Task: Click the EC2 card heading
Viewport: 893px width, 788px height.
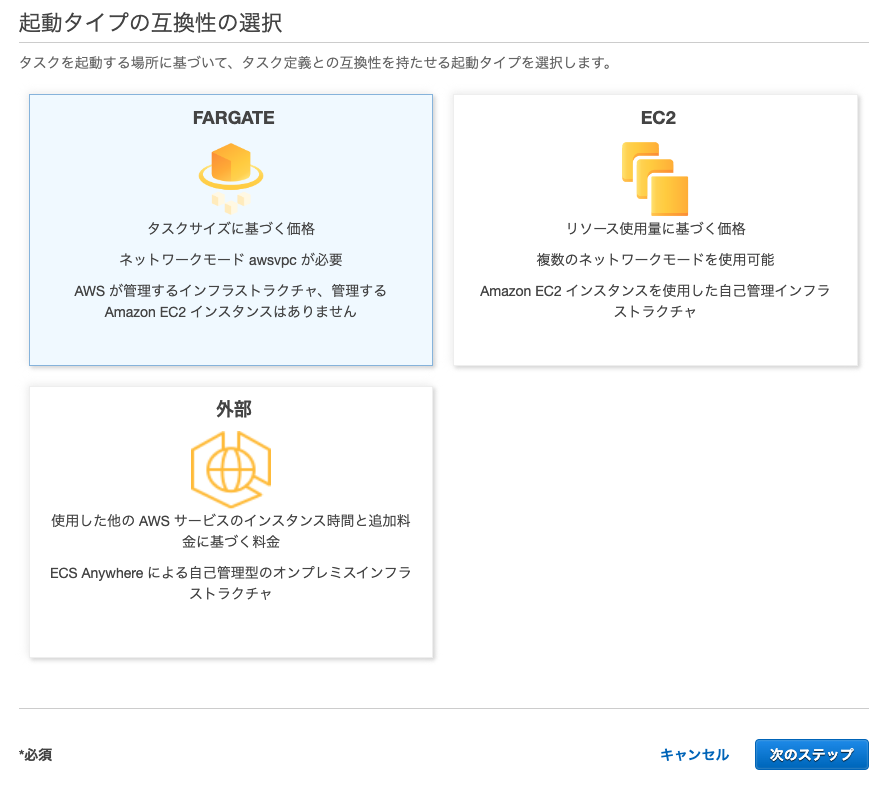Action: click(x=655, y=118)
